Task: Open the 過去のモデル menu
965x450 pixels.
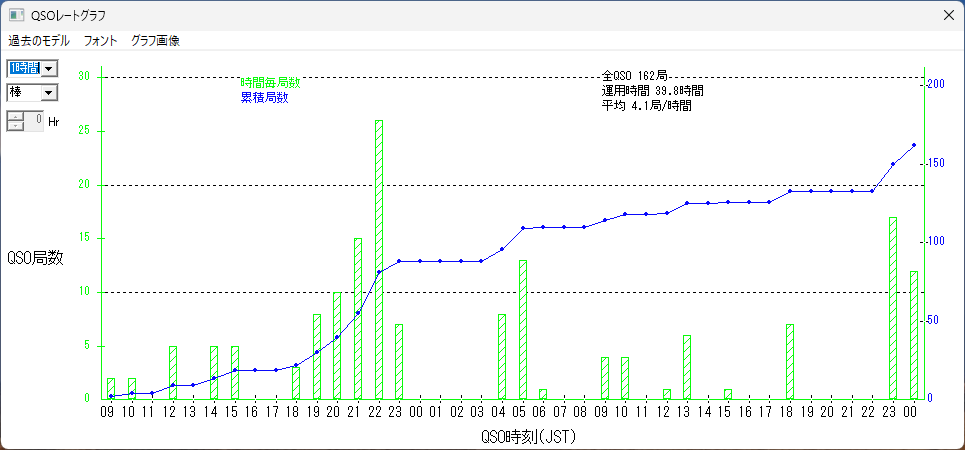Action: (x=39, y=41)
